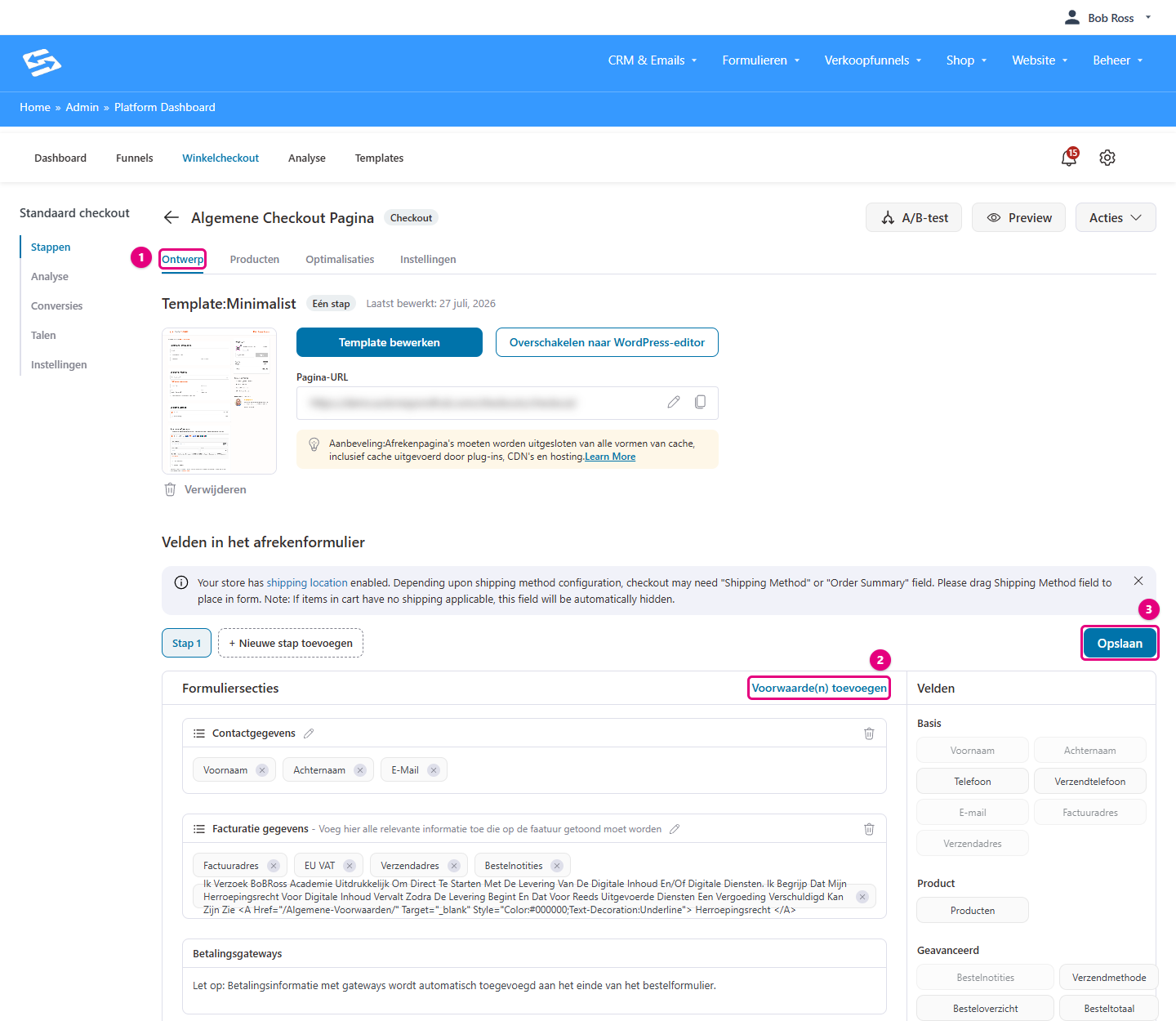
Task: Delete the Contactgegevens section
Action: coord(869,733)
